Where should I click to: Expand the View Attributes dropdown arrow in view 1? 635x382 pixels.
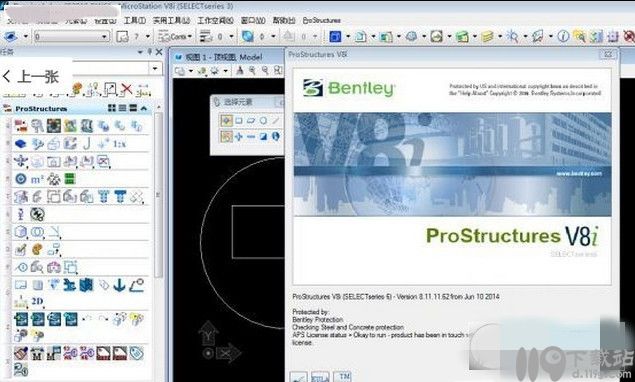[190, 71]
